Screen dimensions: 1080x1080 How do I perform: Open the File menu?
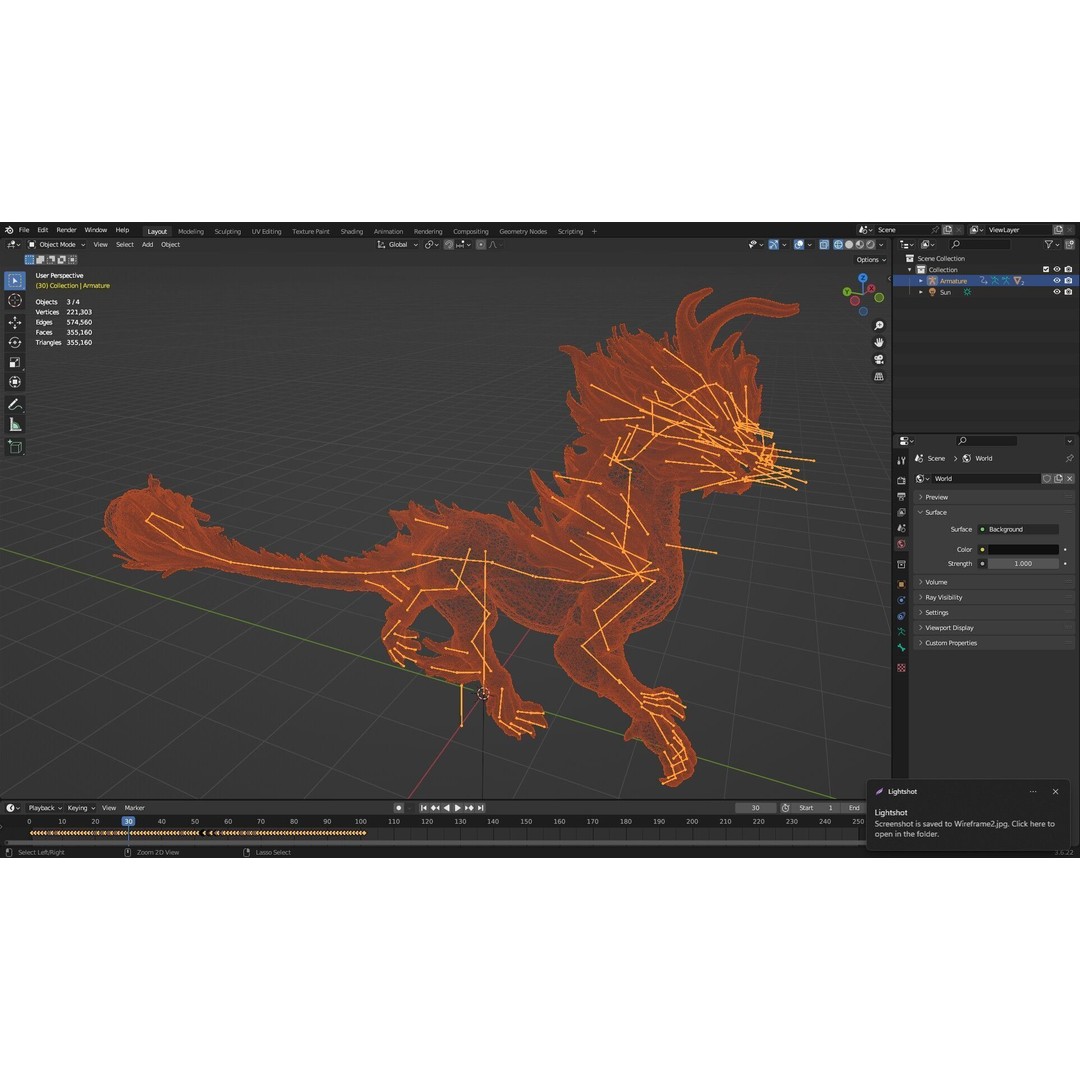(x=24, y=230)
